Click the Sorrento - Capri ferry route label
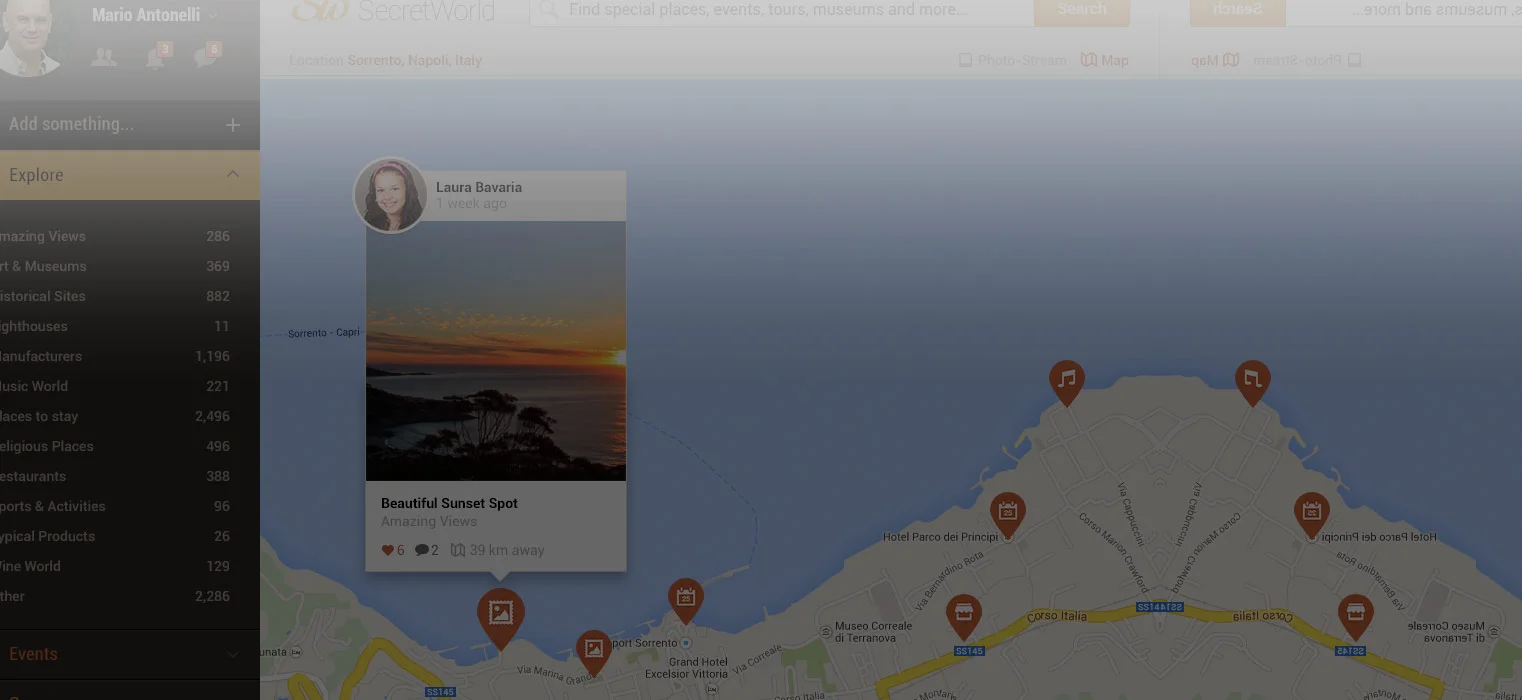The image size is (1522, 700). 323,333
